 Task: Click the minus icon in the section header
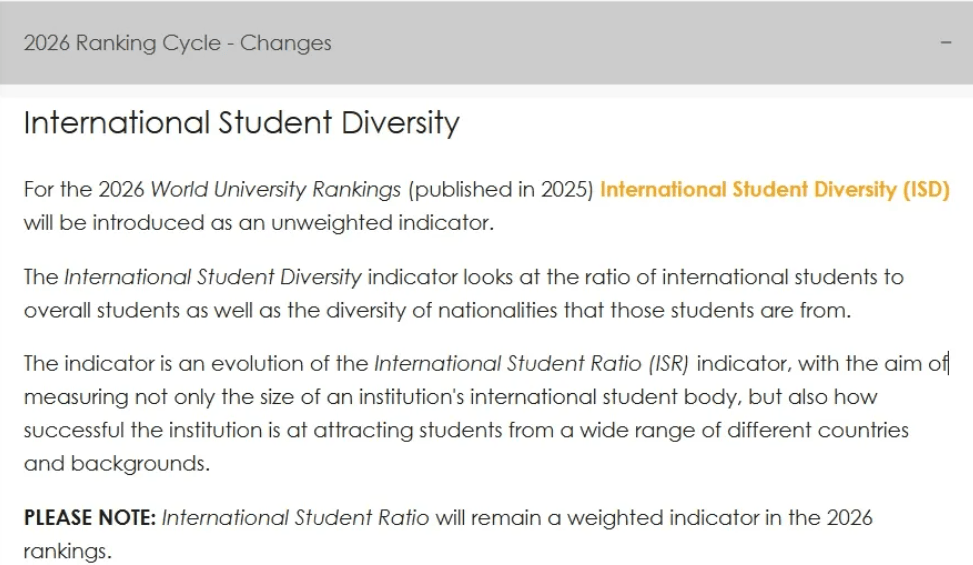[x=946, y=43]
